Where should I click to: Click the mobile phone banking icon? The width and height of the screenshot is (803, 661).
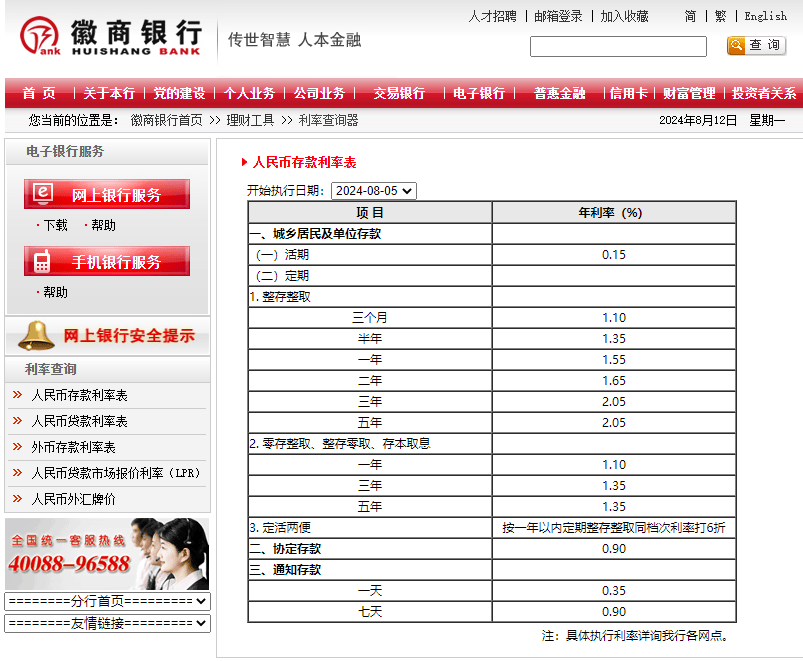(42, 261)
